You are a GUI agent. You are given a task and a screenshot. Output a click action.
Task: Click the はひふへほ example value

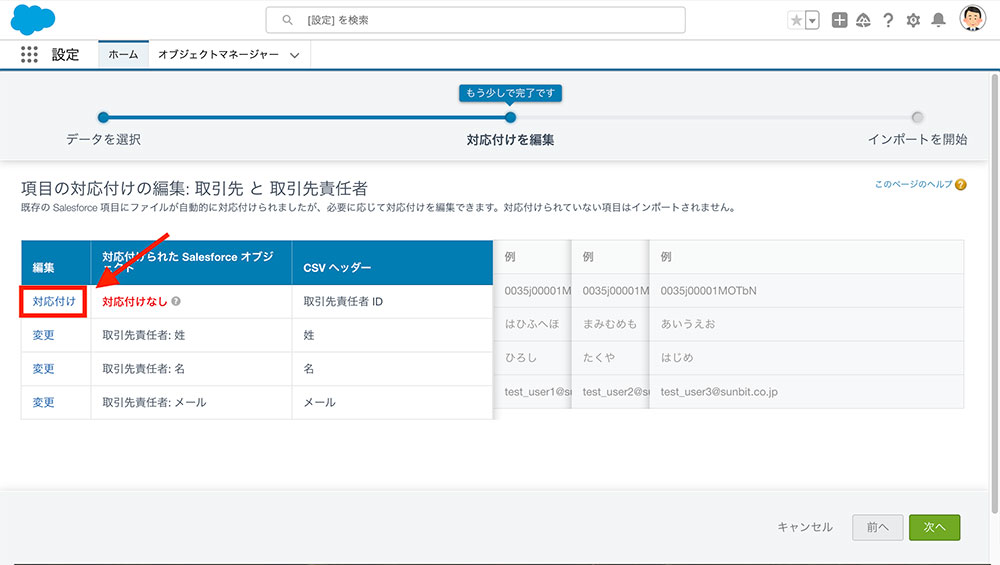click(532, 324)
